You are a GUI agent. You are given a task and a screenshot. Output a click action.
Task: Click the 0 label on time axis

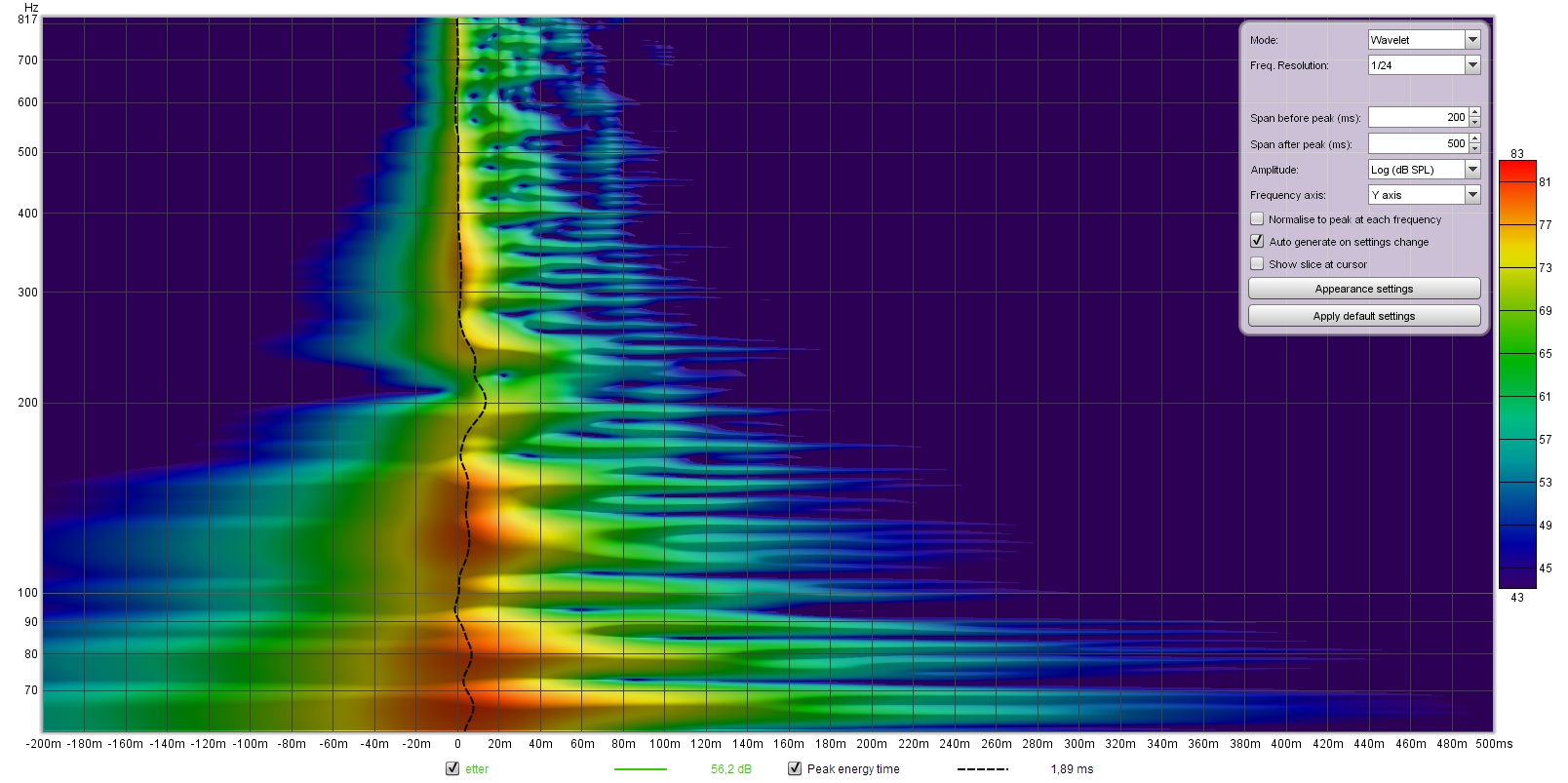click(458, 744)
